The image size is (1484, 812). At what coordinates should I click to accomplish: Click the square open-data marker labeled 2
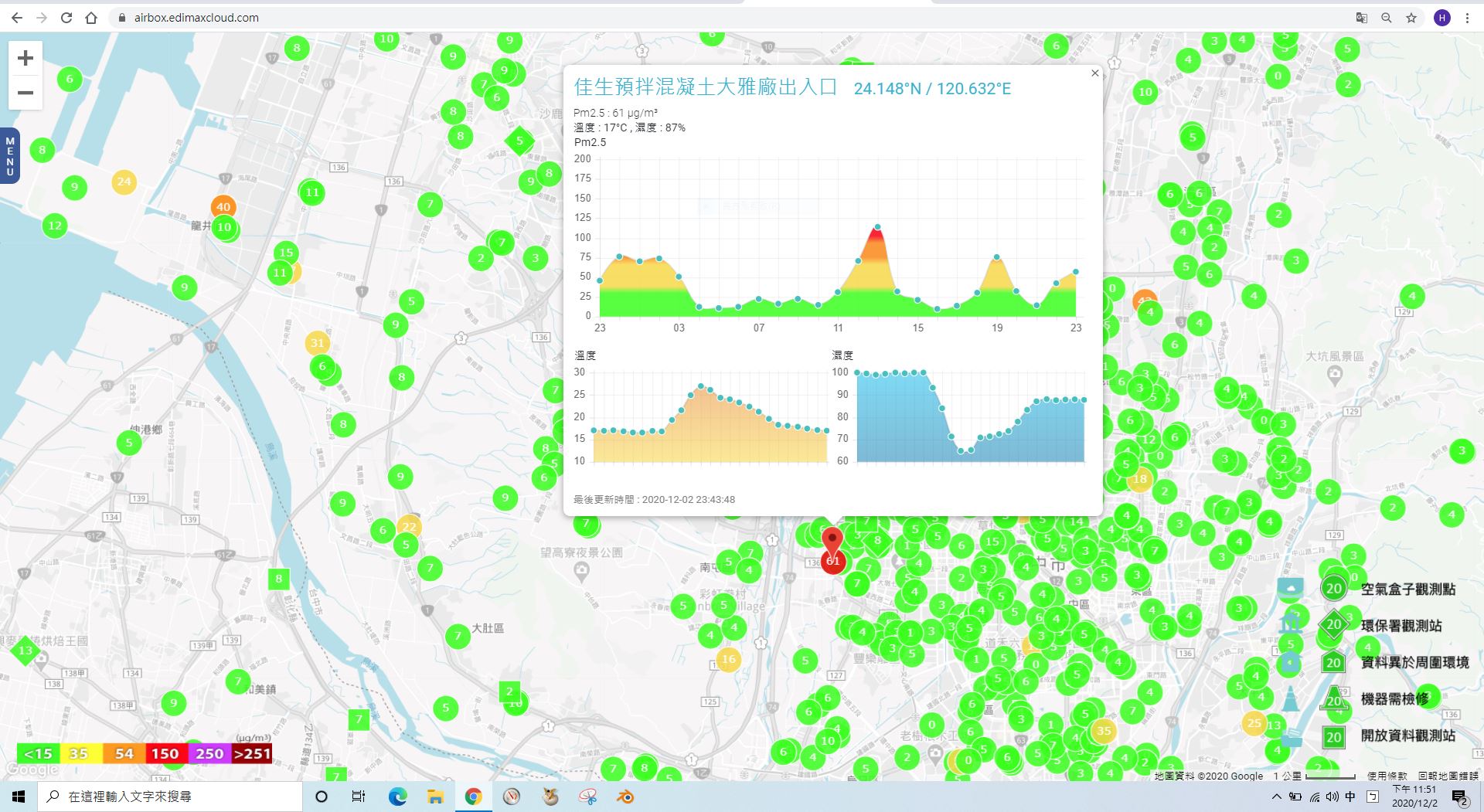(509, 691)
